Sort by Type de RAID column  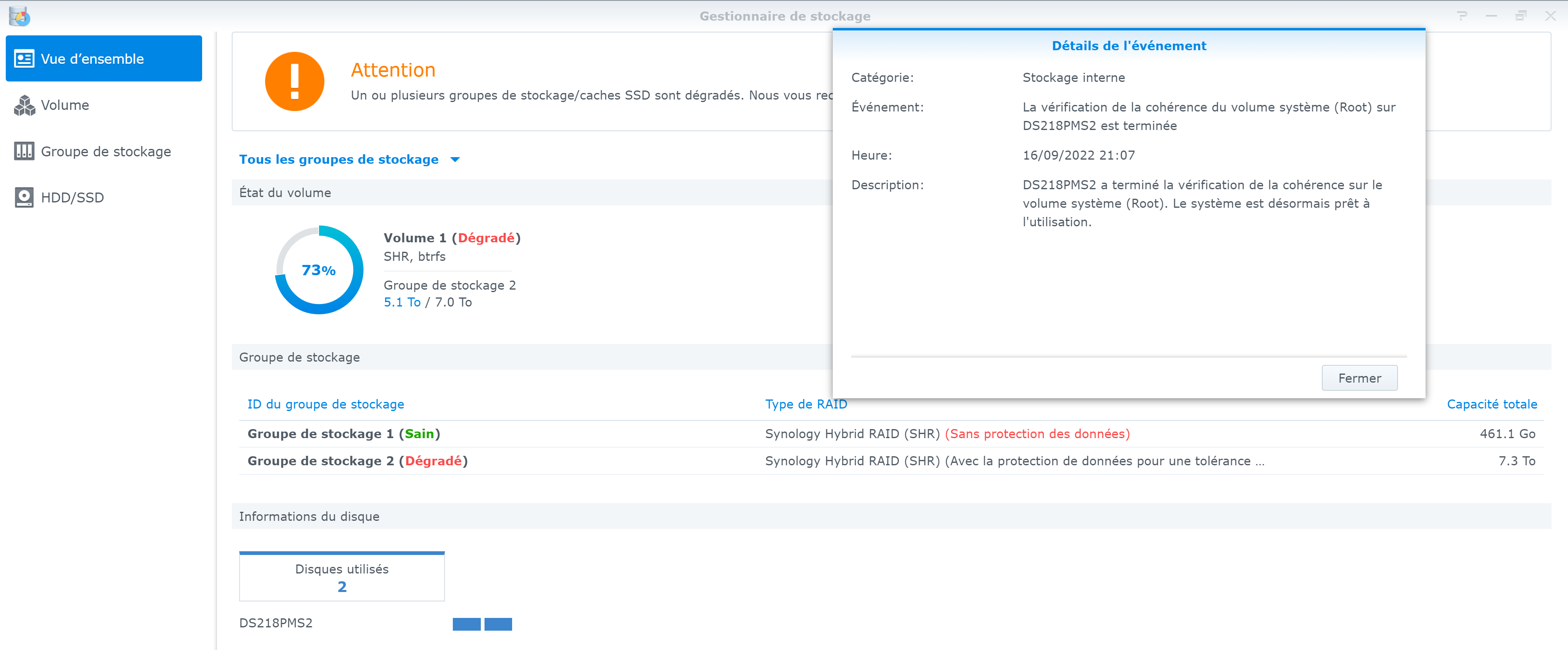[x=806, y=404]
